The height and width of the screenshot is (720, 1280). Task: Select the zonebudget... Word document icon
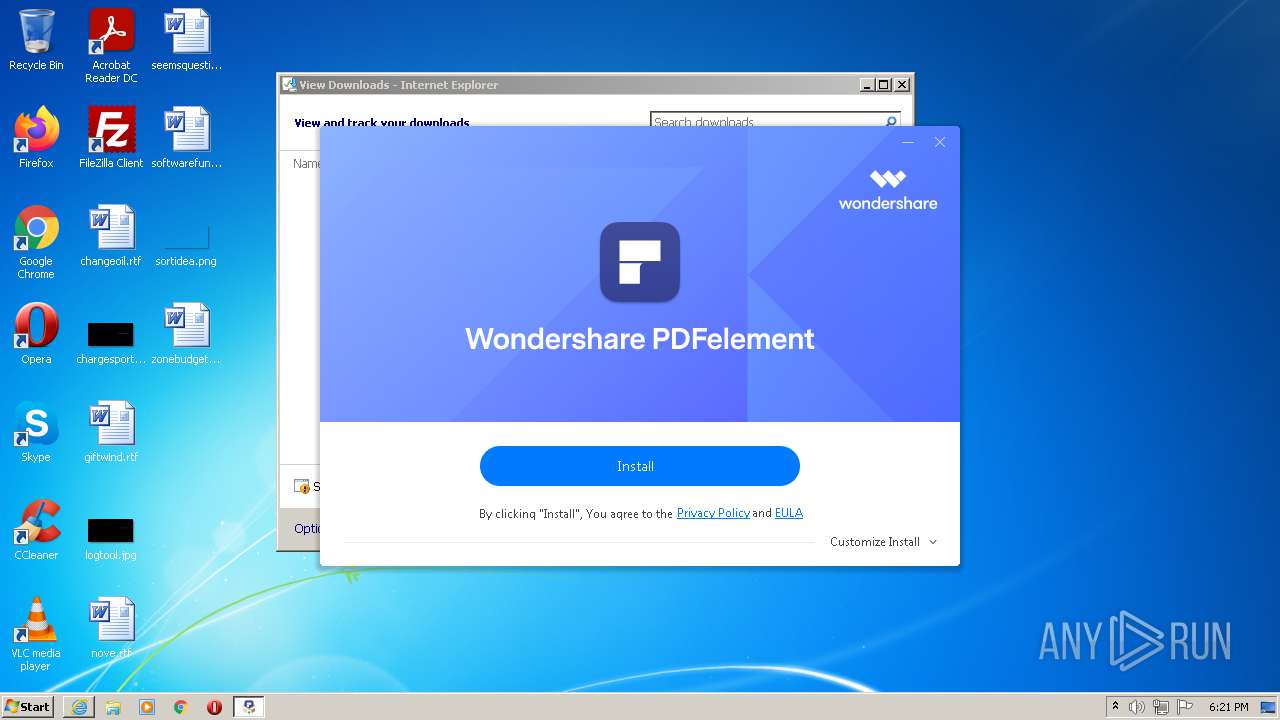pos(186,334)
